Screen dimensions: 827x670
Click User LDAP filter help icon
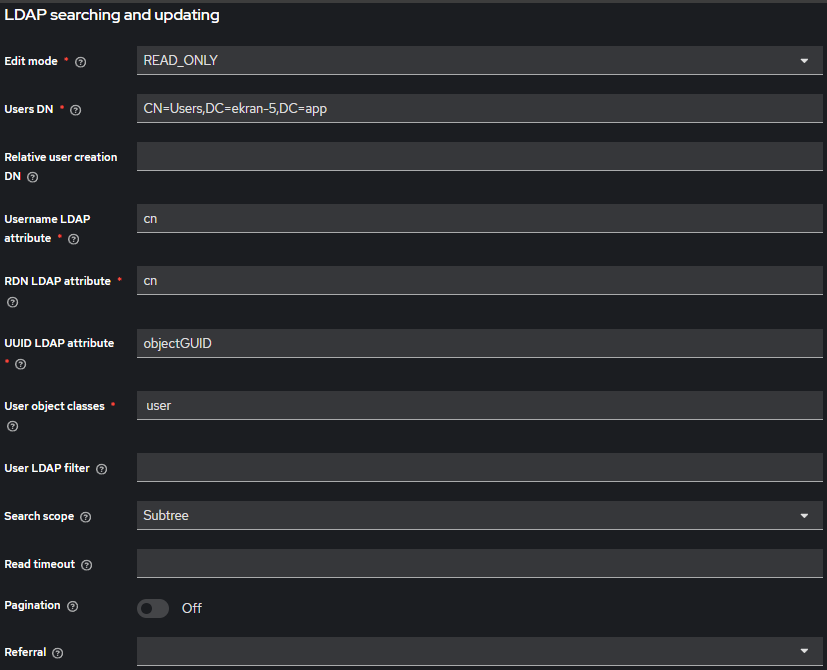coord(101,469)
